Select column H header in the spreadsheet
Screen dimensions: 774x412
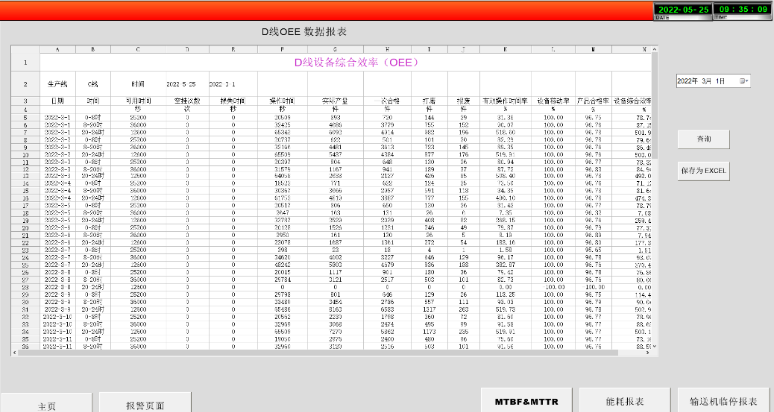point(386,48)
